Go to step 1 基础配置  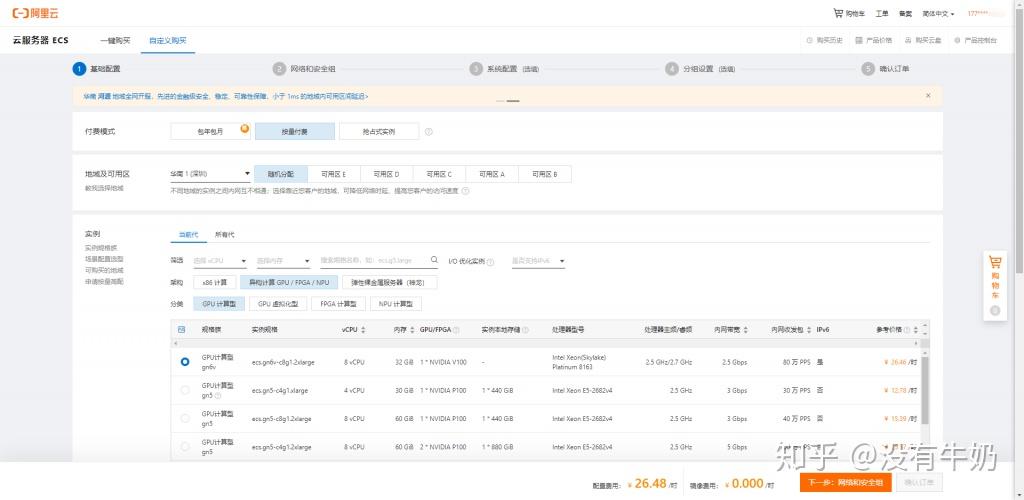pyautogui.click(x=97, y=69)
